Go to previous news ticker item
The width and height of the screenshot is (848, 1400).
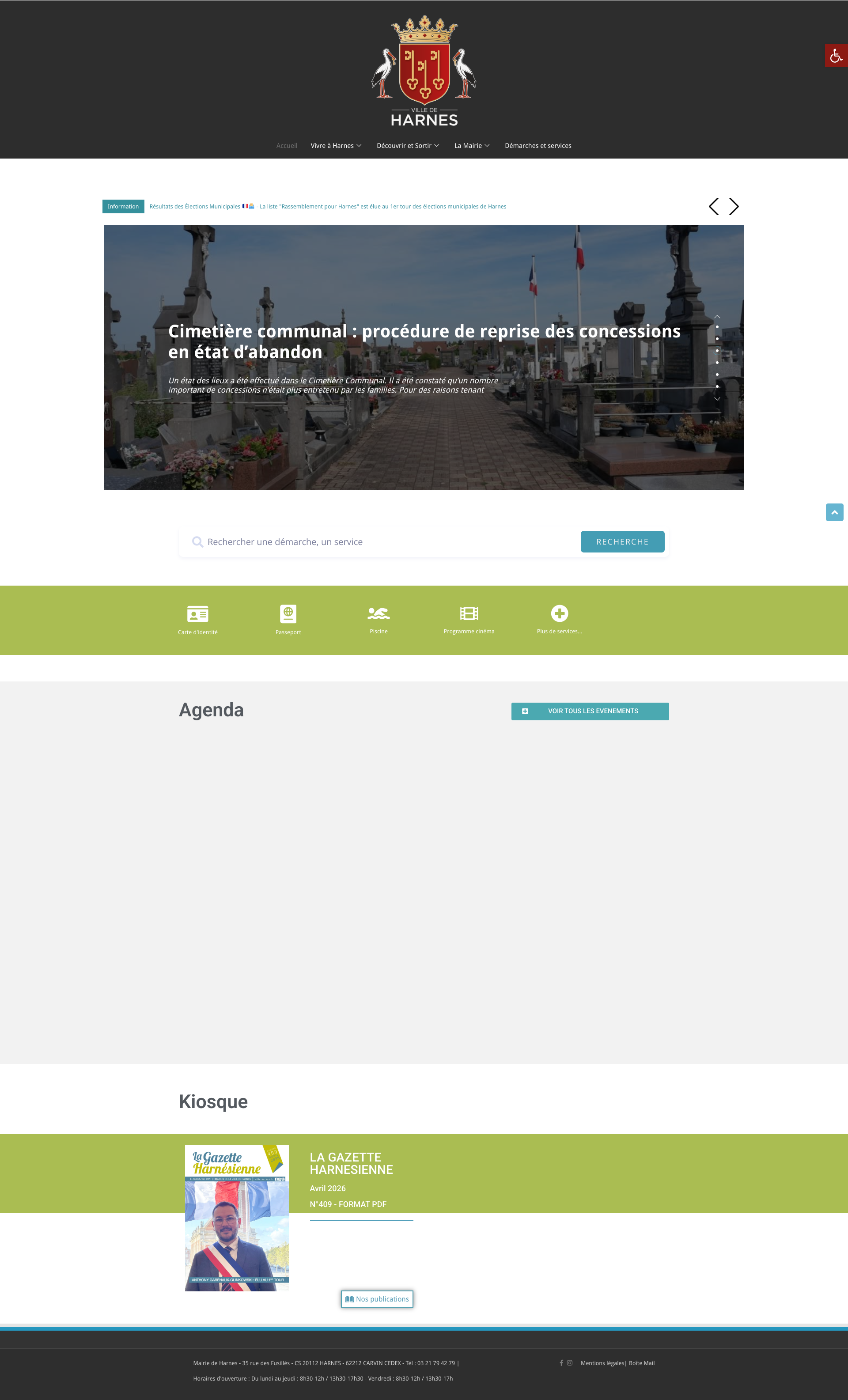(714, 206)
